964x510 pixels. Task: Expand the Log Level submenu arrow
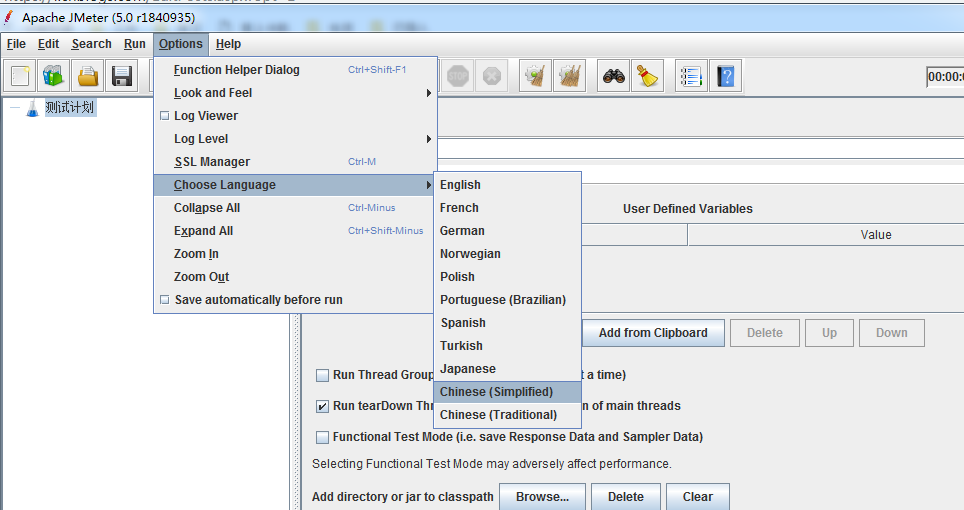tap(429, 139)
